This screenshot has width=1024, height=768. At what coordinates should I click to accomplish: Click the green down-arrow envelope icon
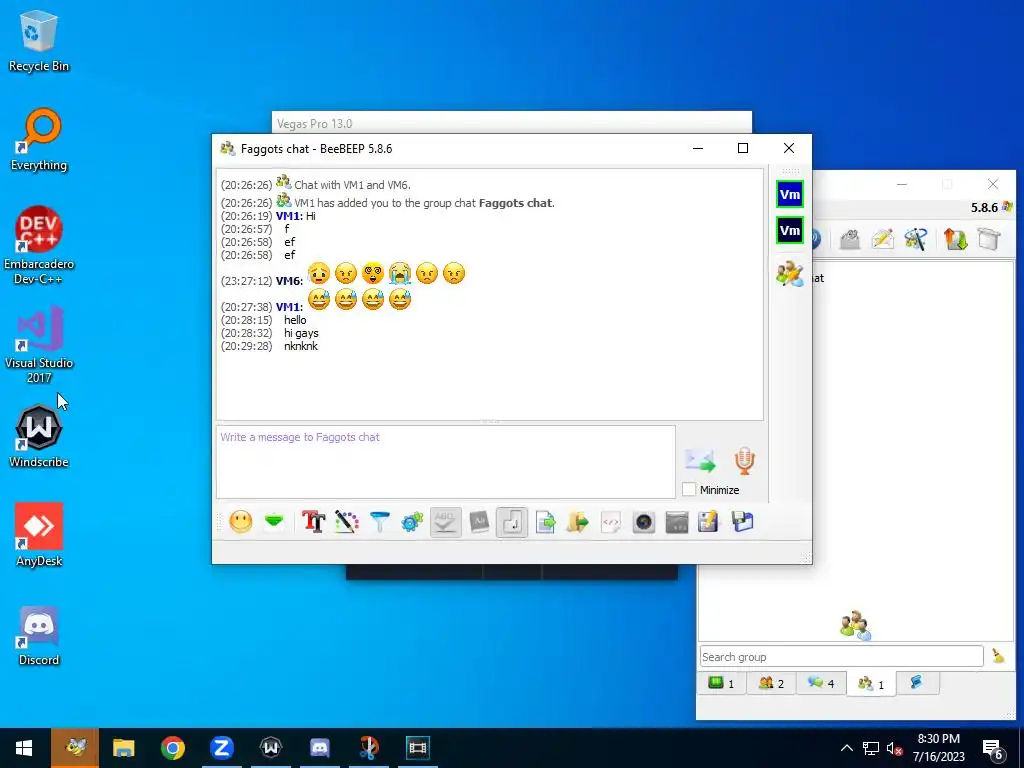274,522
